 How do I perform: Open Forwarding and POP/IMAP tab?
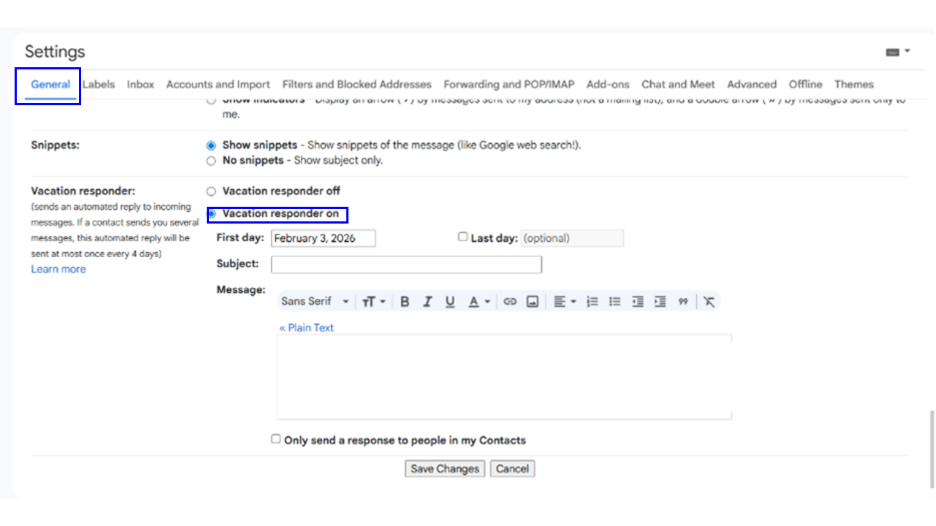tap(509, 84)
